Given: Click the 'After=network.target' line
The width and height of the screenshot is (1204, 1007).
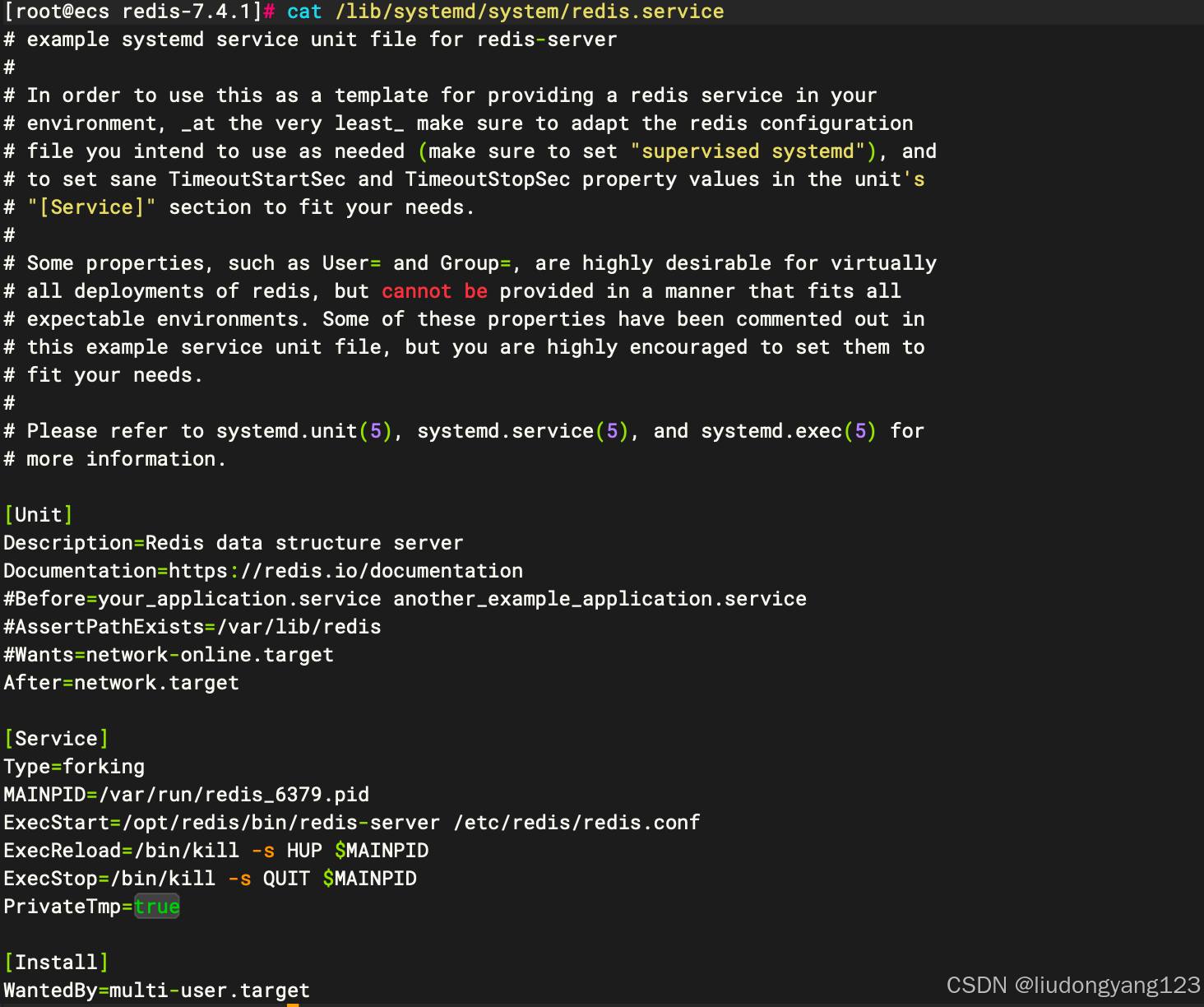Looking at the screenshot, I should click(x=122, y=683).
